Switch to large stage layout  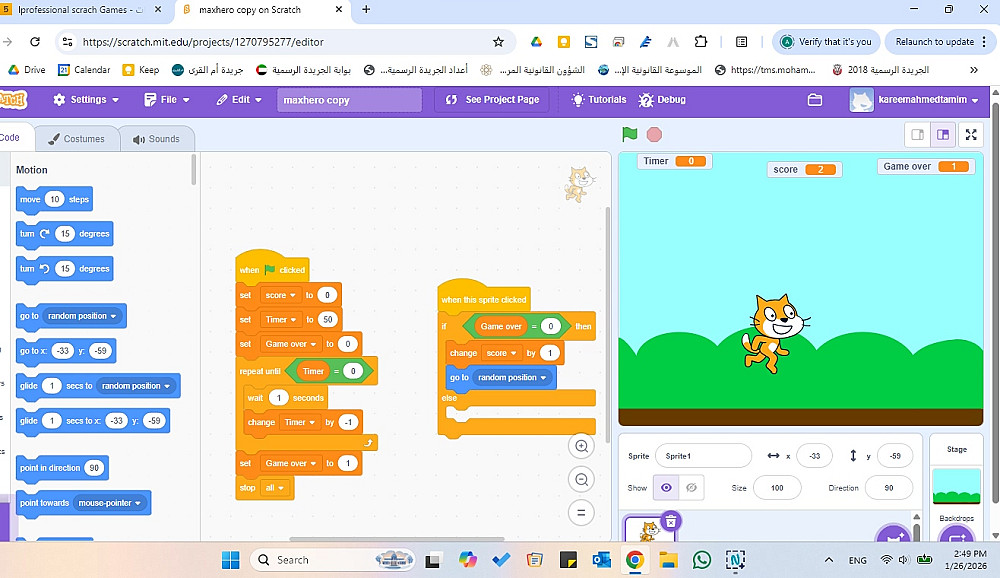(x=943, y=135)
